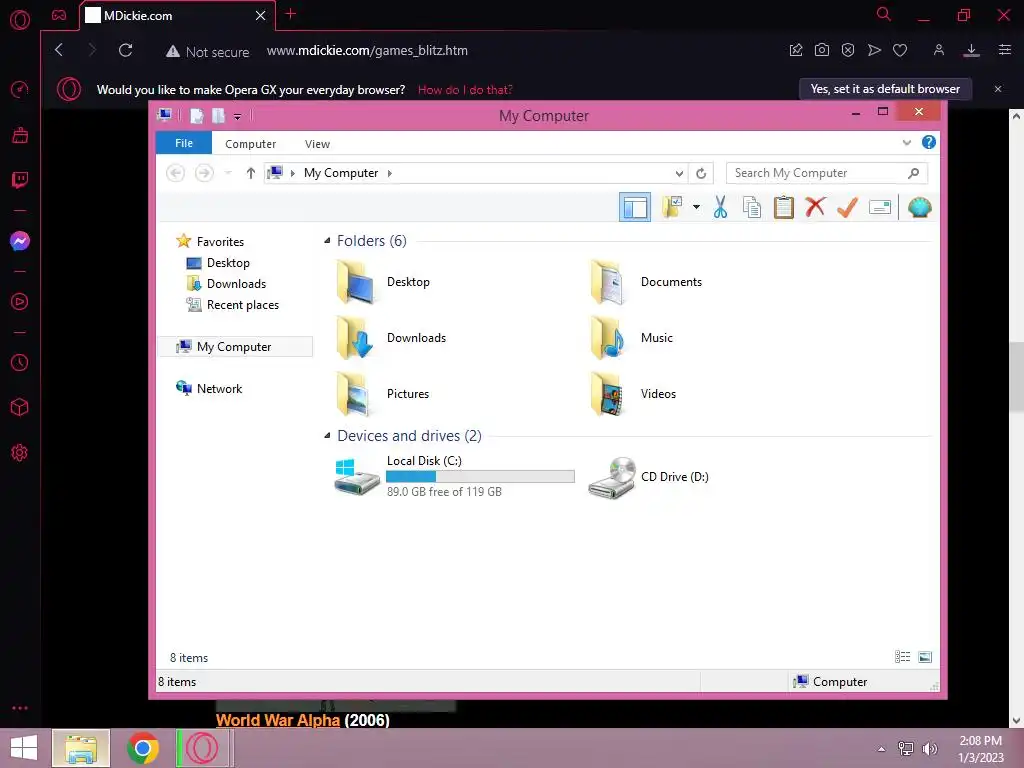Click the refresh button in Explorer address bar

point(701,173)
